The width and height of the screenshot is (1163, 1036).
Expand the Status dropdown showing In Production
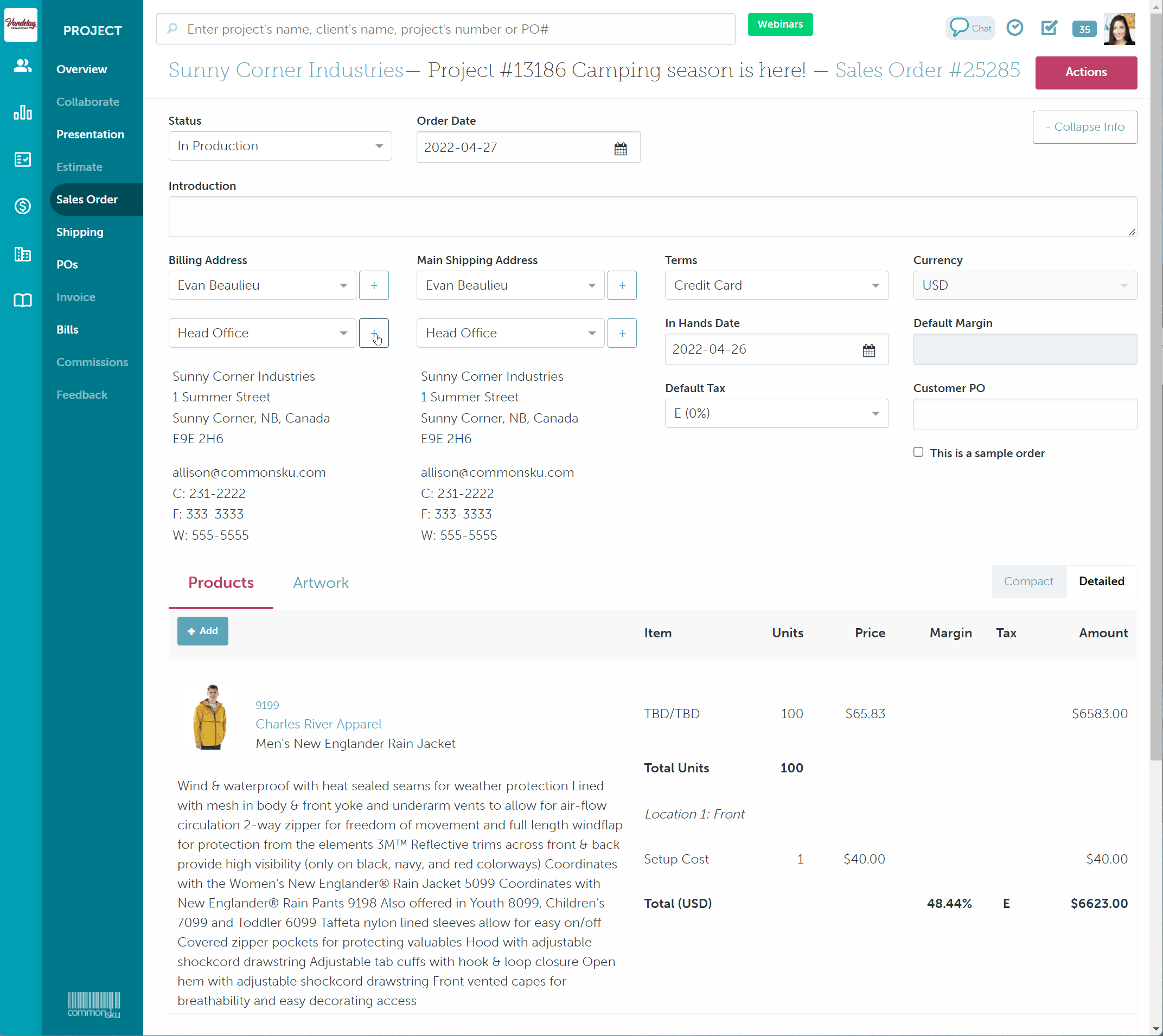tap(280, 146)
